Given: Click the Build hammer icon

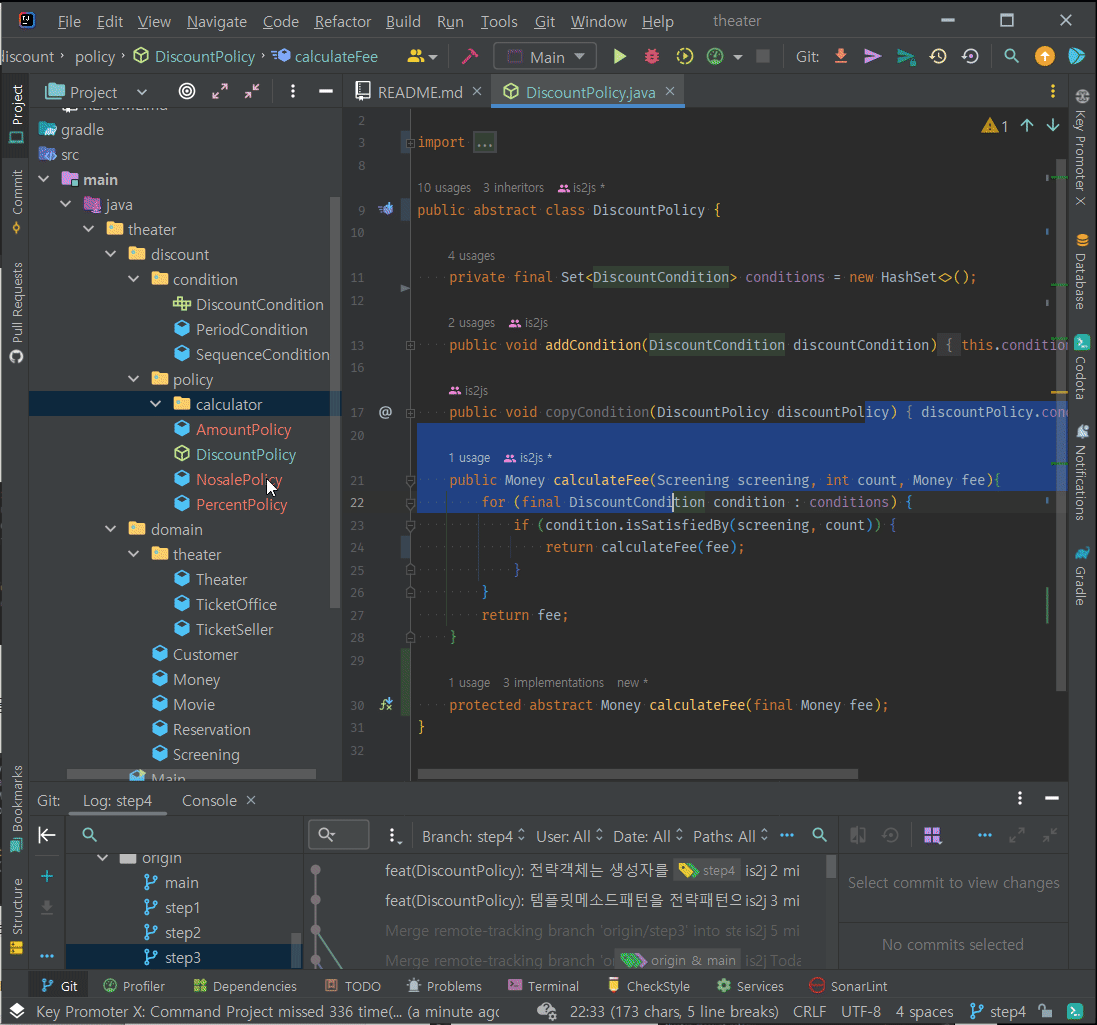Looking at the screenshot, I should [470, 57].
